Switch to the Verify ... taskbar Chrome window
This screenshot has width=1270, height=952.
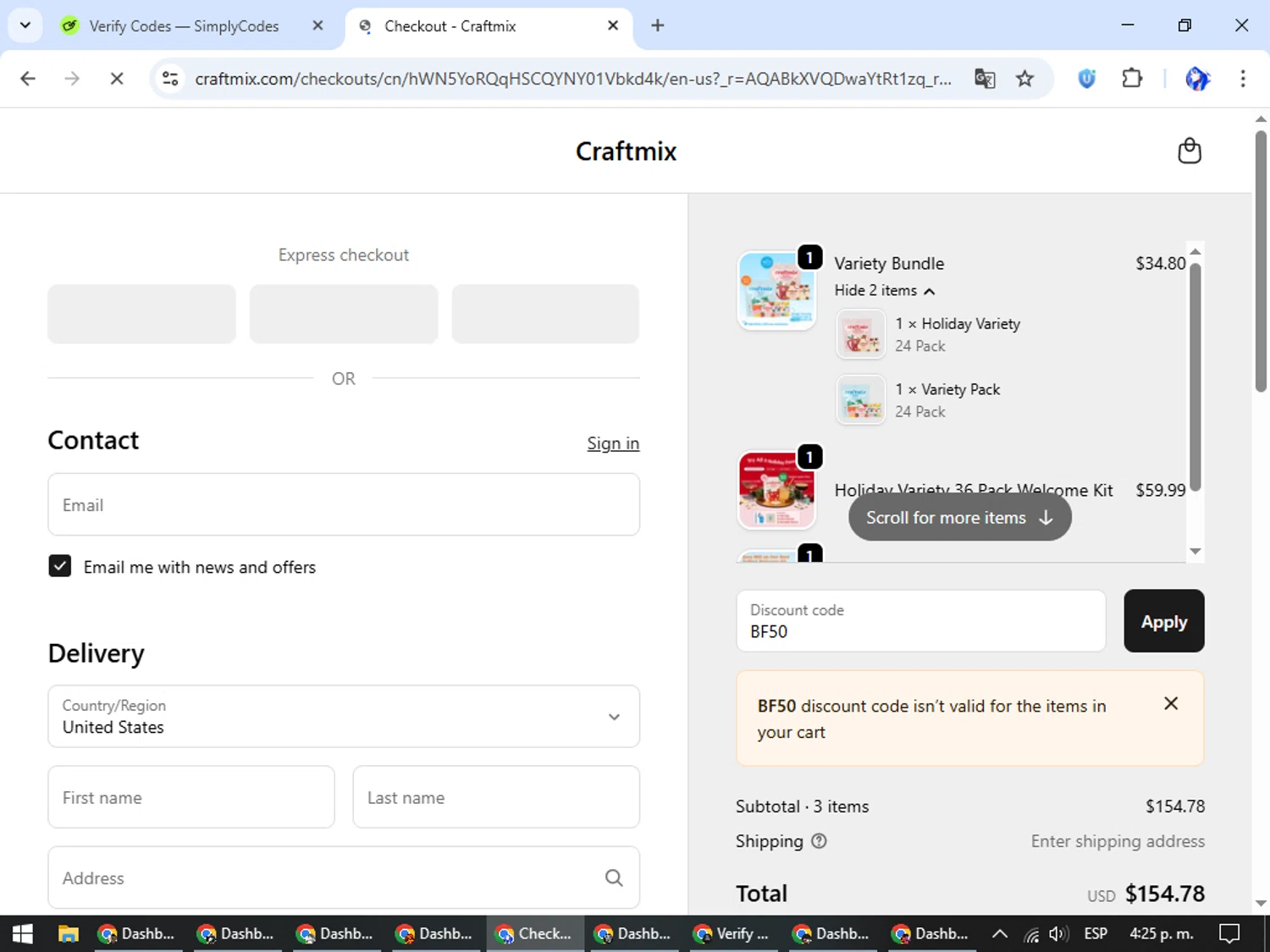tap(732, 933)
